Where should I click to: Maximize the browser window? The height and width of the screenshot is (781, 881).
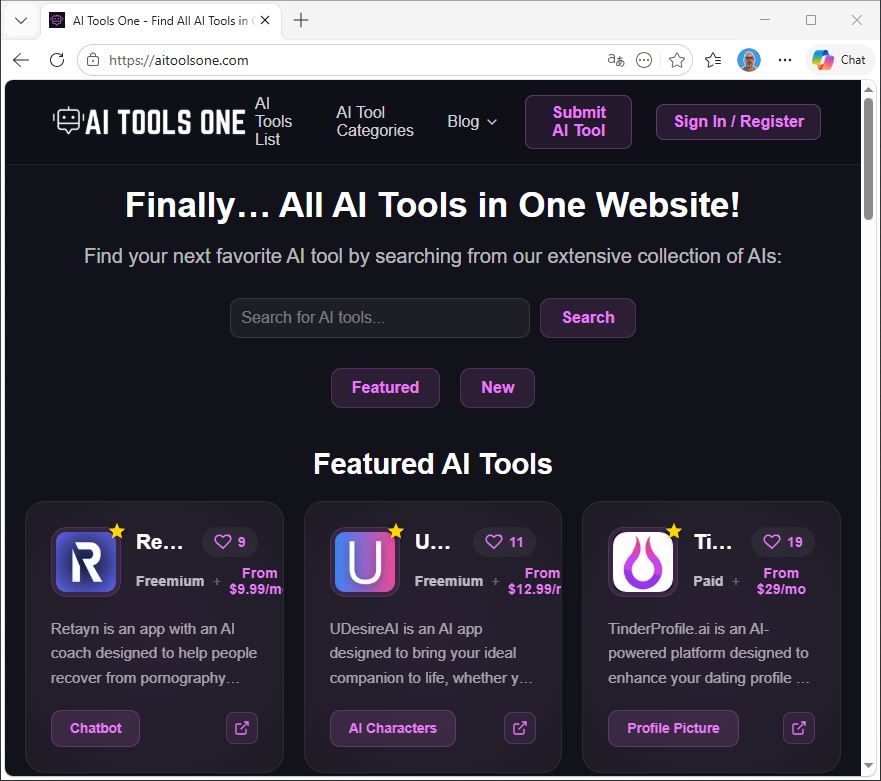811,20
